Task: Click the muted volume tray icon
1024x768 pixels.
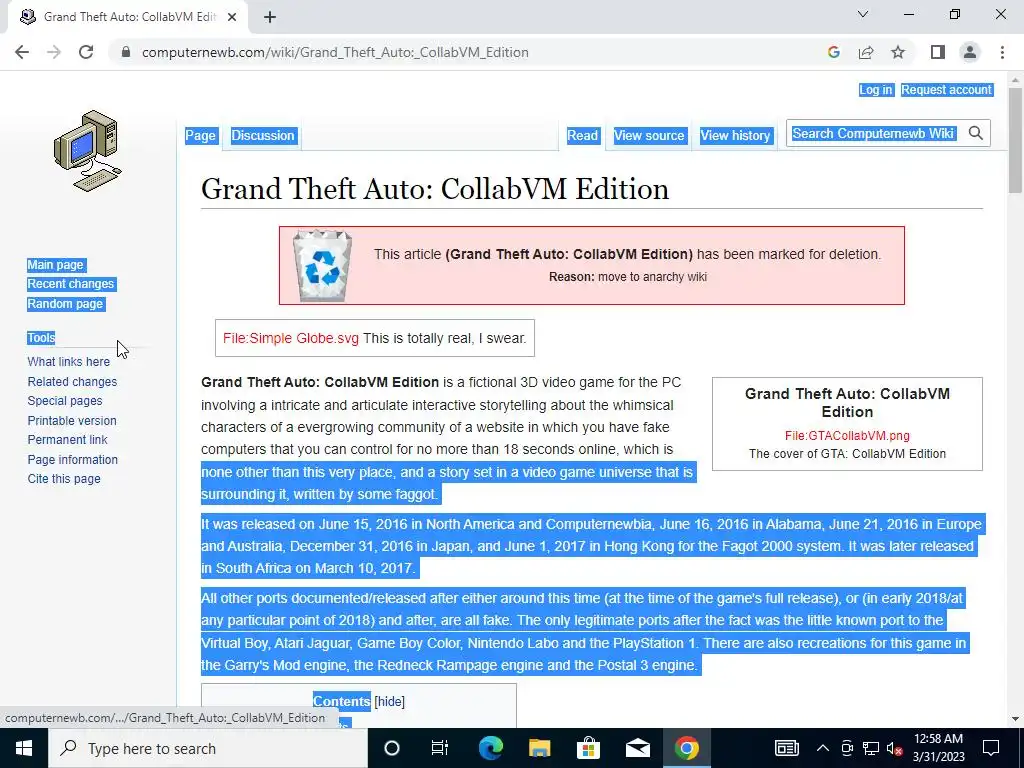Action: [895, 748]
